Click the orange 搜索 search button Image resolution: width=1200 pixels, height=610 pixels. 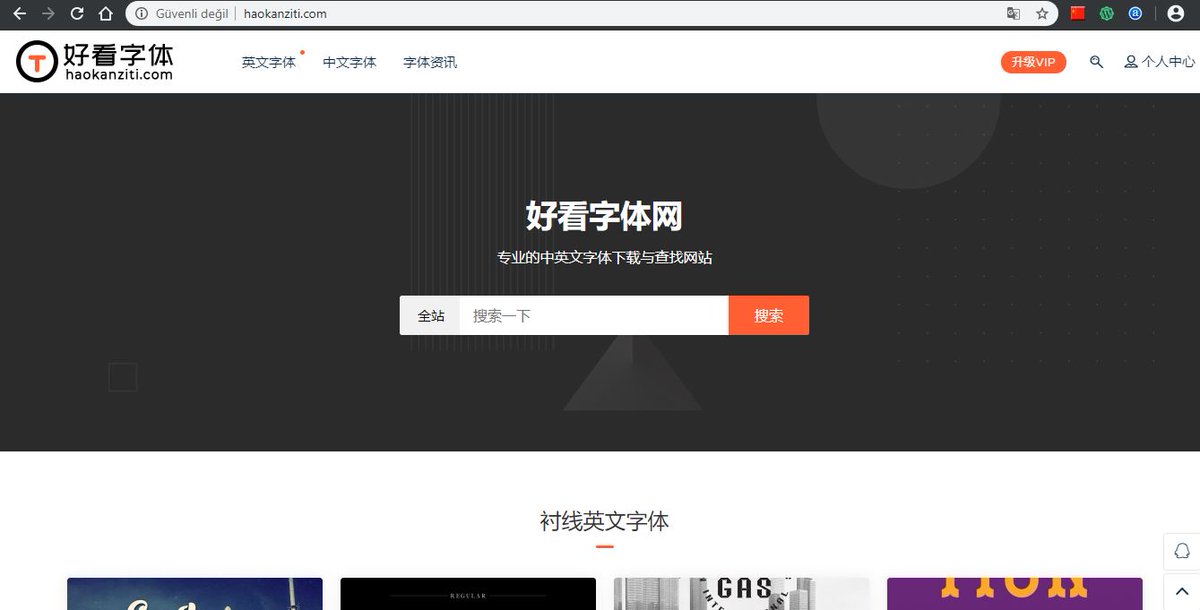coord(769,315)
